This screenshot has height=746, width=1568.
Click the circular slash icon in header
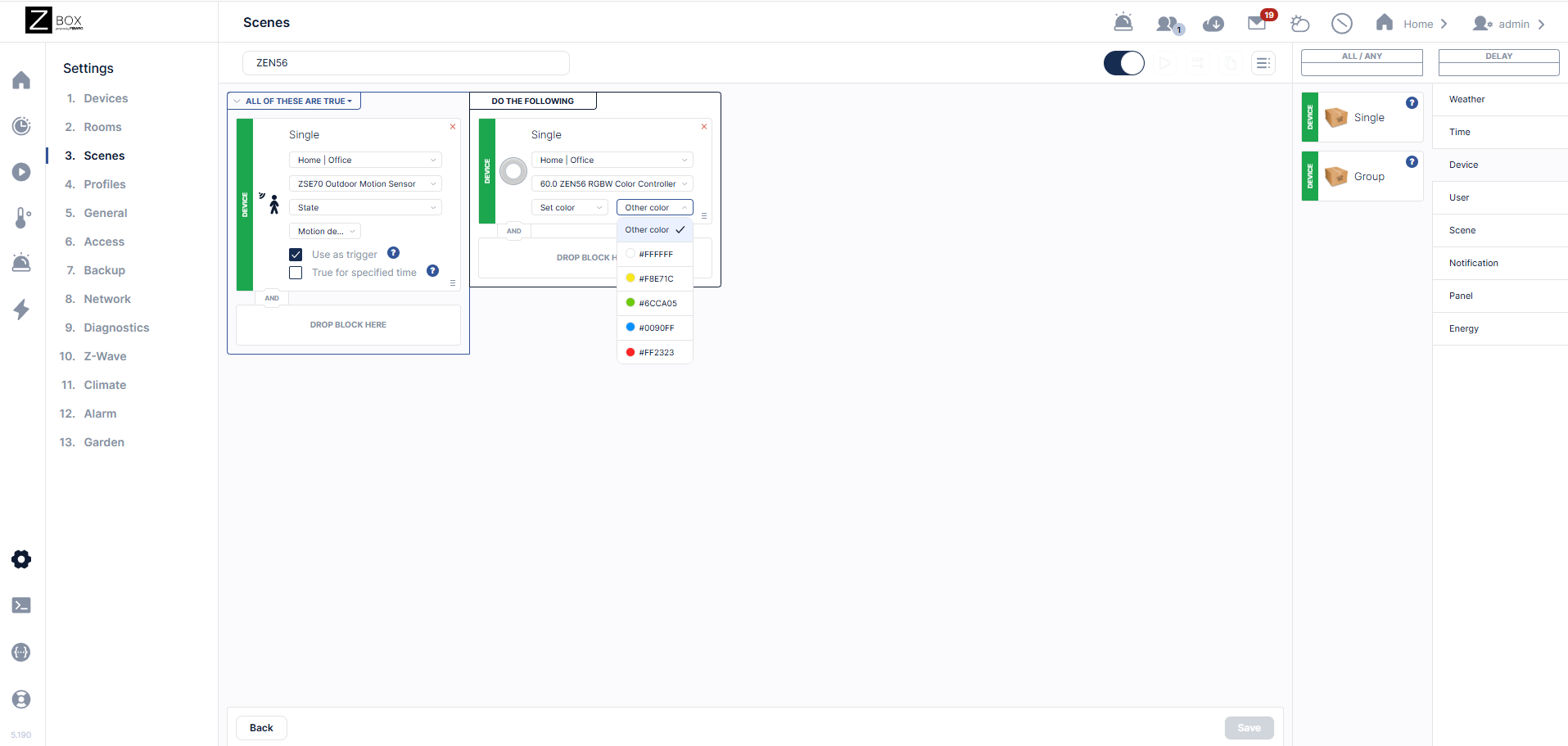tap(1342, 24)
